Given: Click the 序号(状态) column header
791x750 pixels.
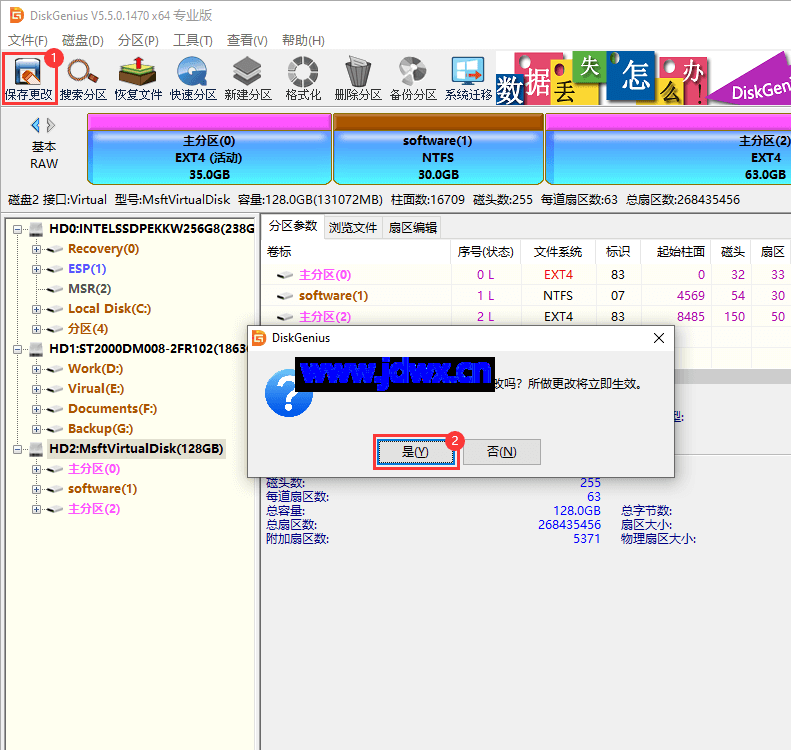Looking at the screenshot, I should [485, 252].
